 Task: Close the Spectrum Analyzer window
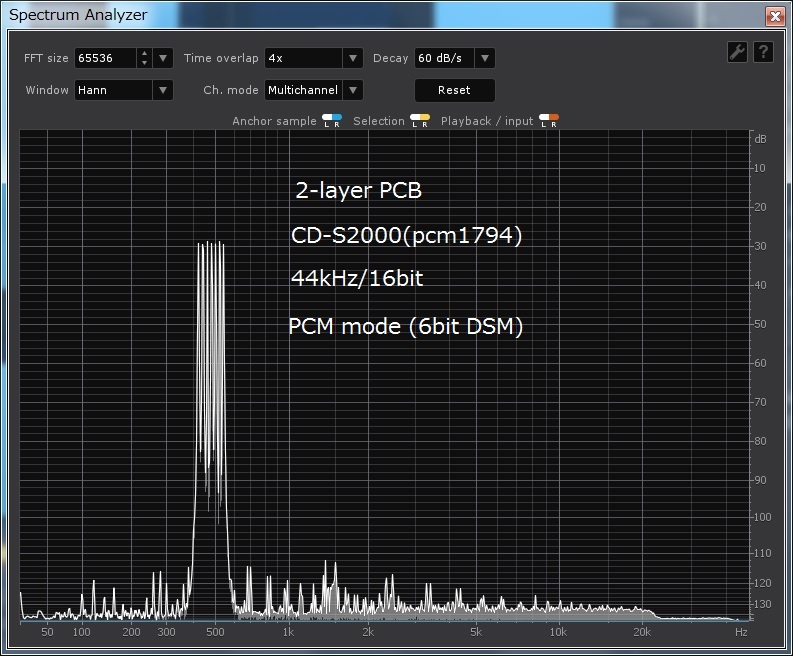[775, 16]
